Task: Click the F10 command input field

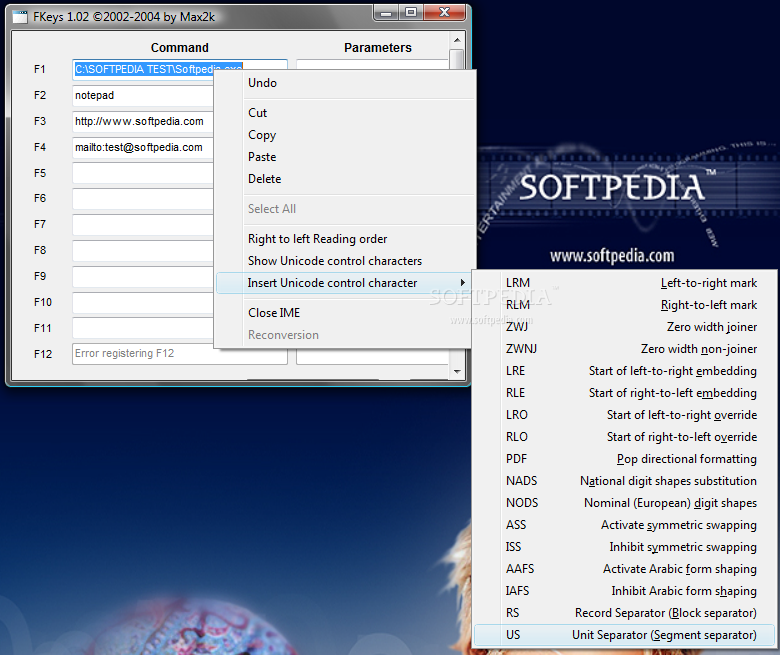Action: click(x=143, y=302)
